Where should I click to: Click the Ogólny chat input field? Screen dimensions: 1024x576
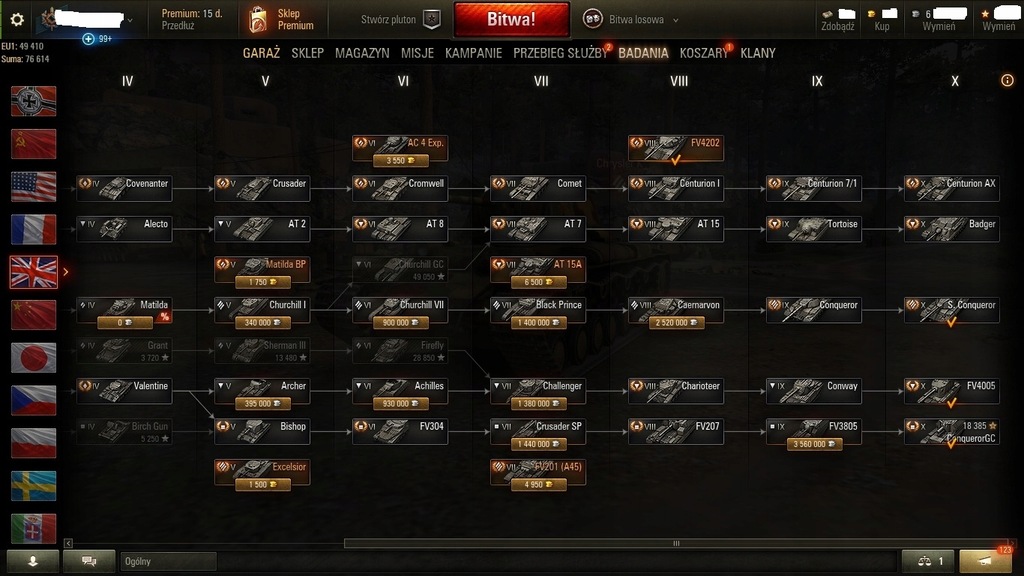click(168, 561)
